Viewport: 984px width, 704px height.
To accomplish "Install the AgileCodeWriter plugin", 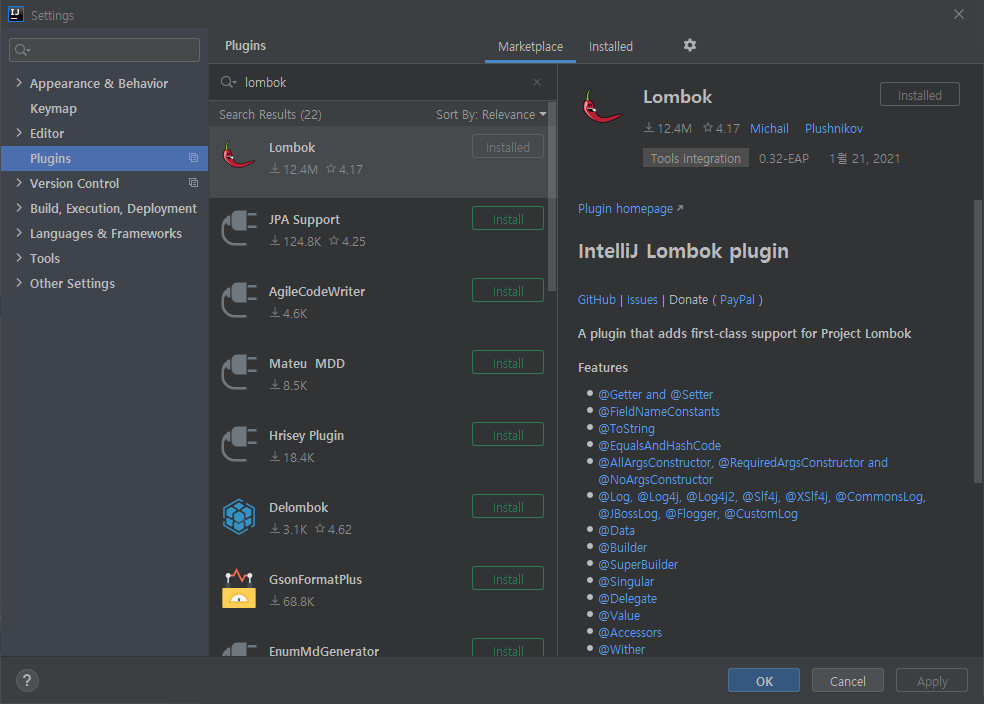I will tap(508, 291).
